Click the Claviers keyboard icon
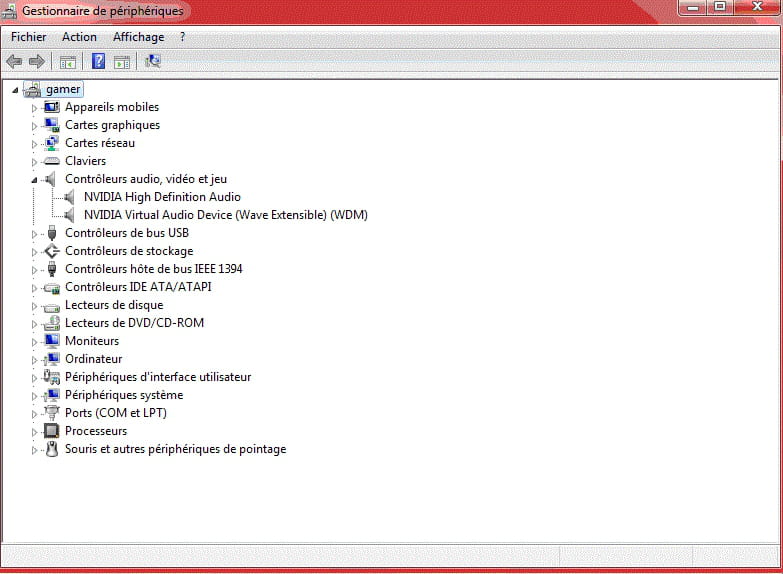The image size is (783, 574). click(51, 161)
